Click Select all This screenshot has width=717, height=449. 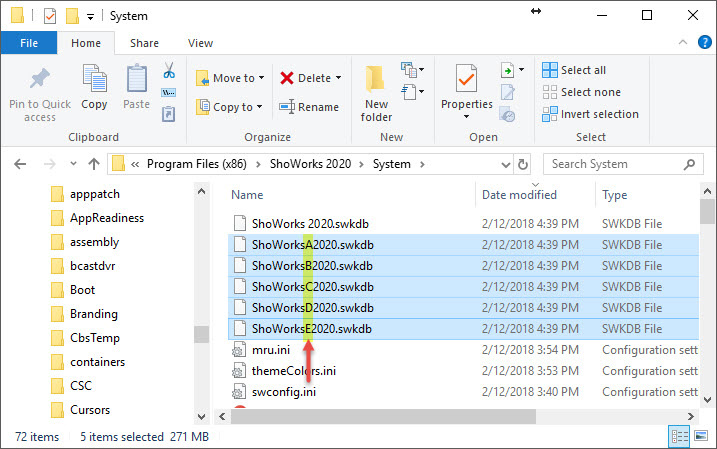(x=574, y=70)
